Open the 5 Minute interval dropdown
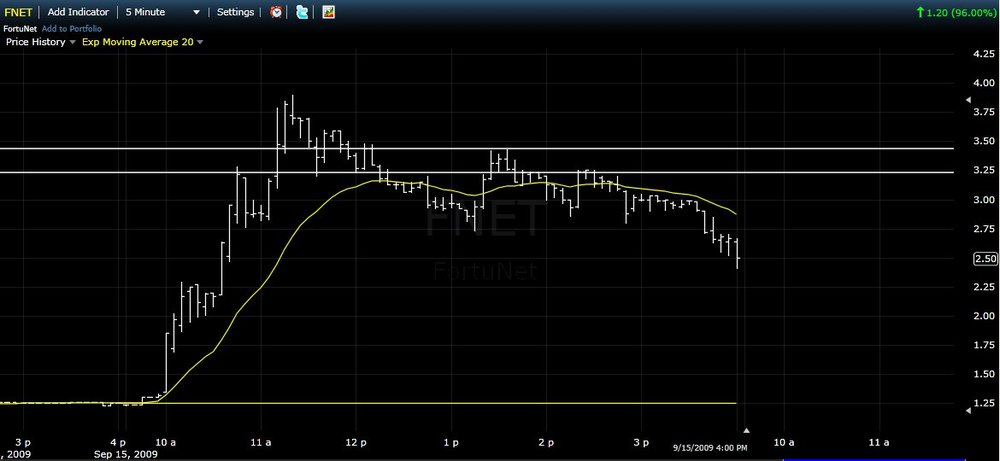The height and width of the screenshot is (461, 1000). tap(163, 12)
